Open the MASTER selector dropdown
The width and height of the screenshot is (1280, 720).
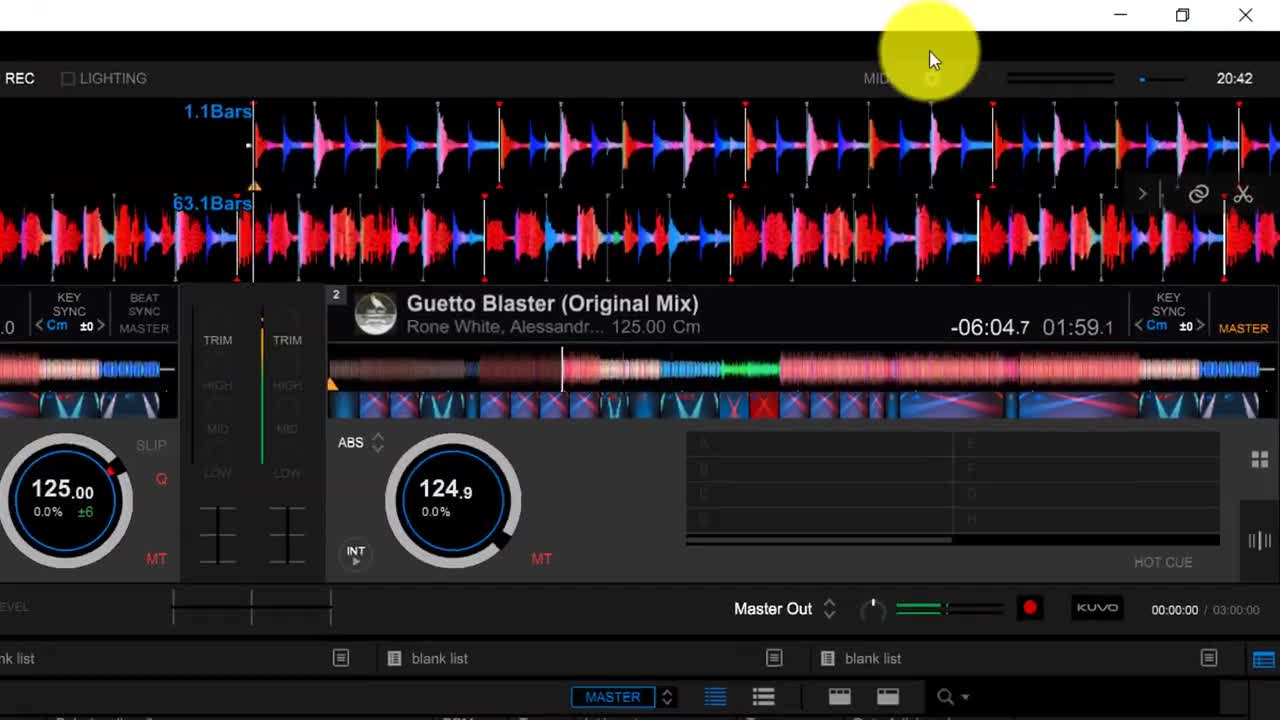tap(612, 697)
